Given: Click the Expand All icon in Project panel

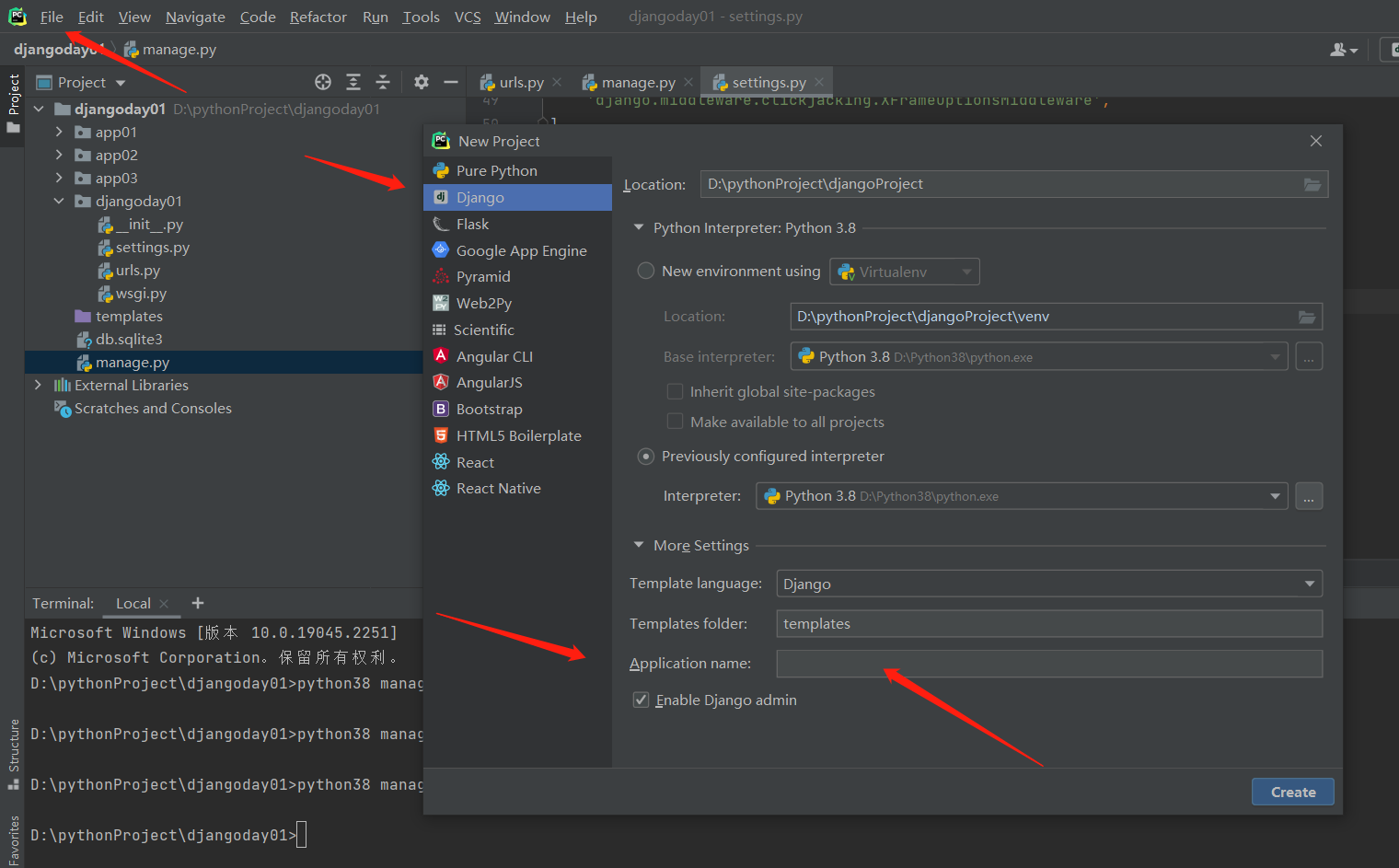Looking at the screenshot, I should pyautogui.click(x=353, y=82).
